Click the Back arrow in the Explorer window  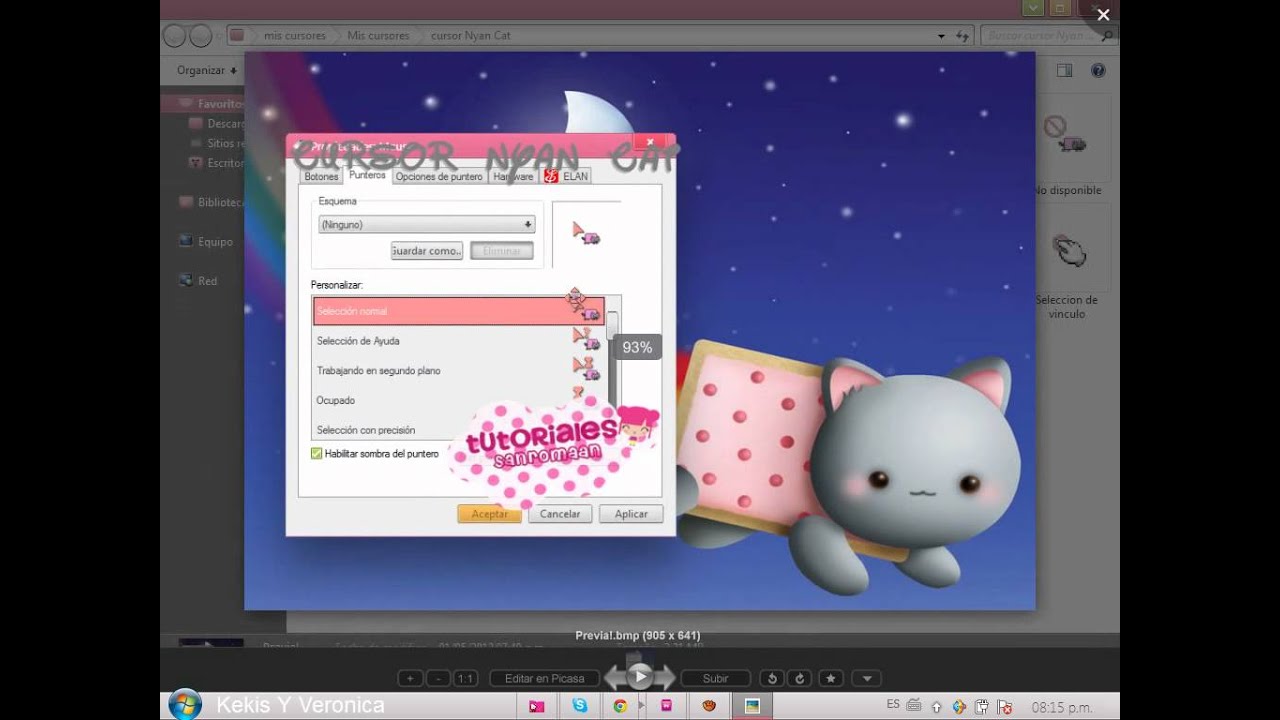[x=174, y=36]
